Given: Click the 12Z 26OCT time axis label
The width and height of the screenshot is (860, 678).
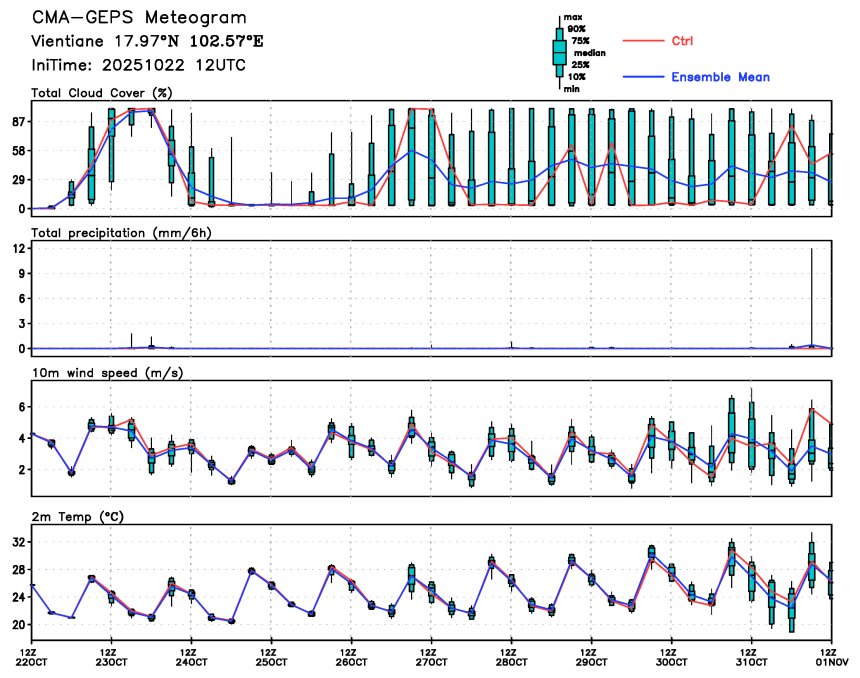Looking at the screenshot, I should click(351, 657).
